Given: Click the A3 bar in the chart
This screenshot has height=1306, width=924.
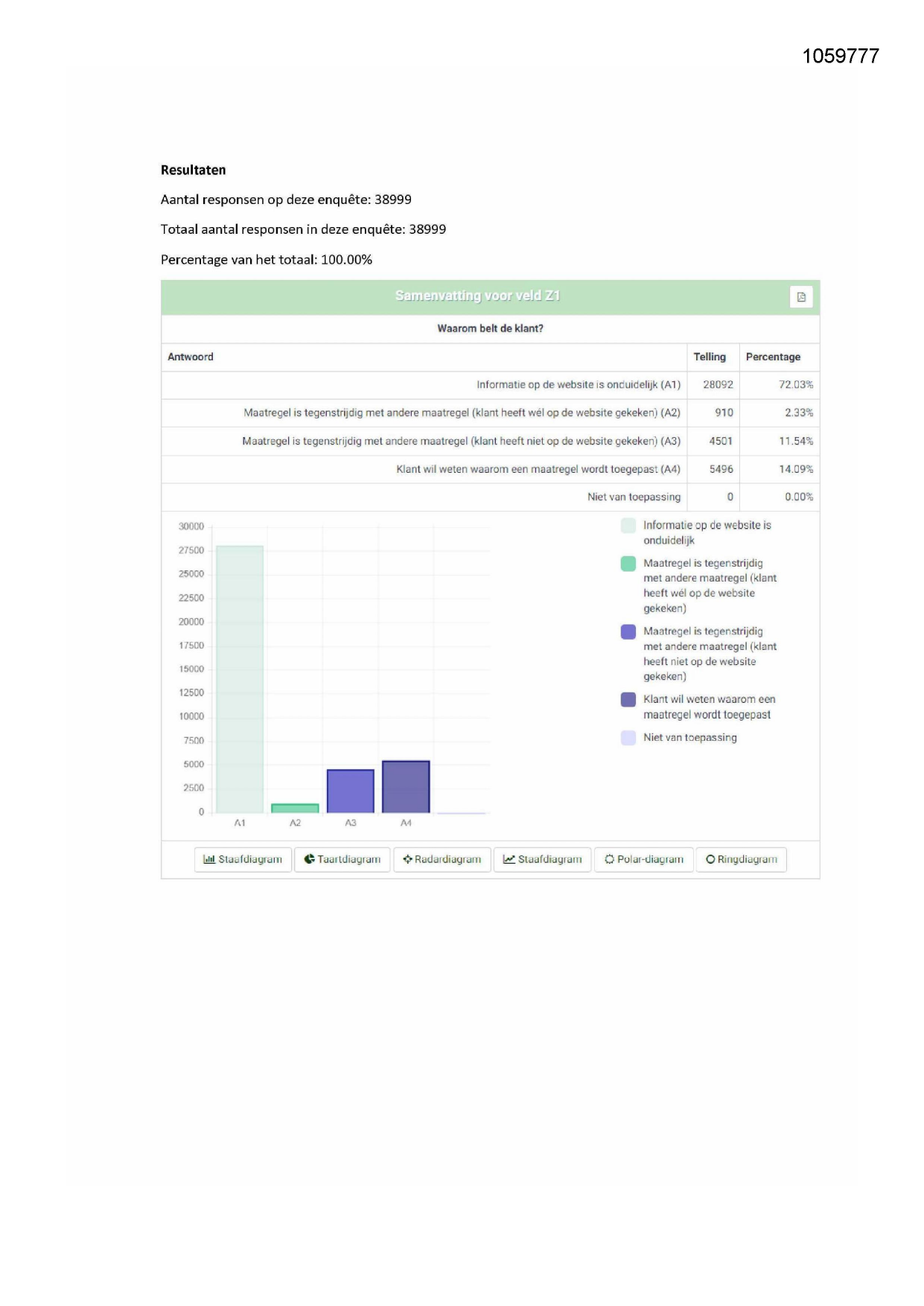Looking at the screenshot, I should coord(350,791).
